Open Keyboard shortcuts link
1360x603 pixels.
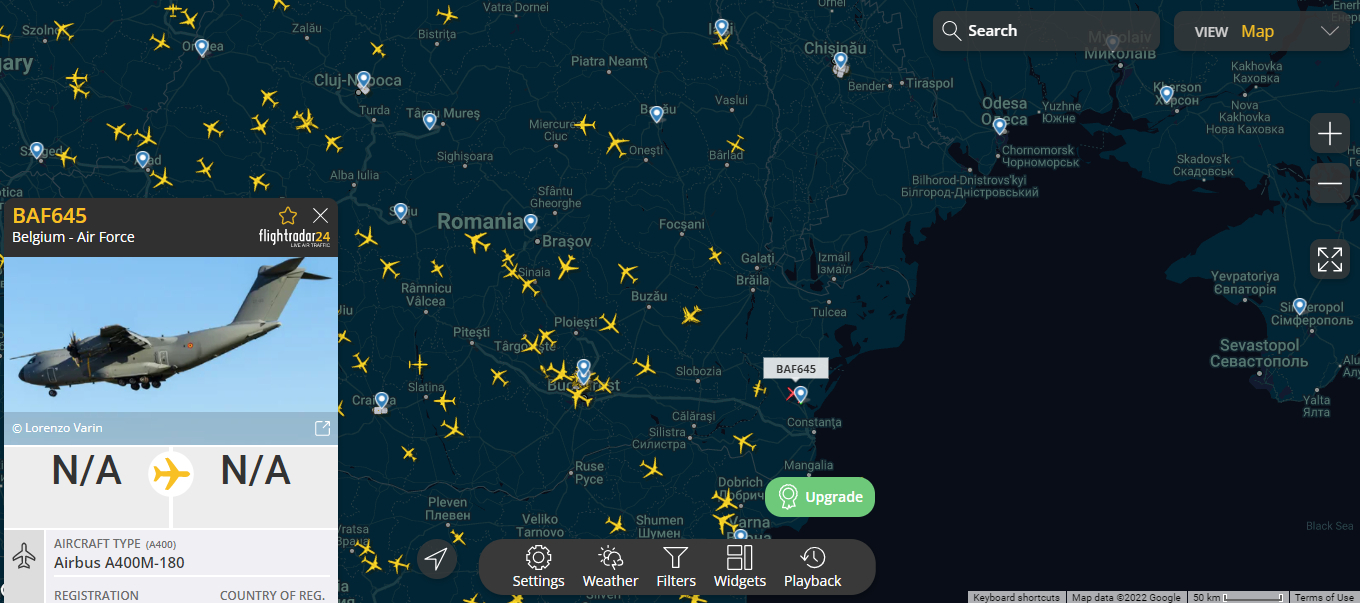point(1017,597)
